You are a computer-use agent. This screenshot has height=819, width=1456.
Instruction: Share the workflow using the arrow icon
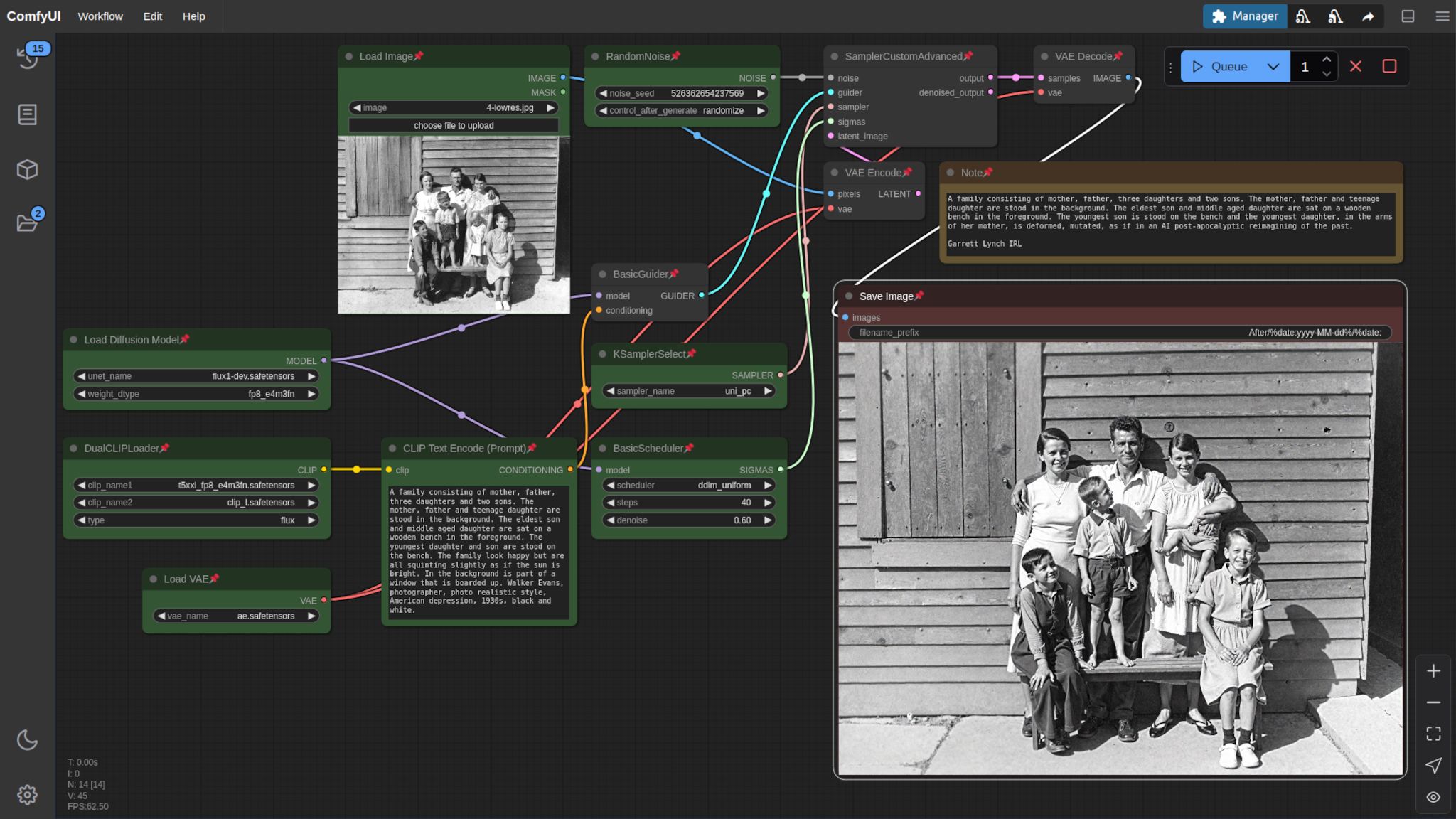[x=1366, y=16]
